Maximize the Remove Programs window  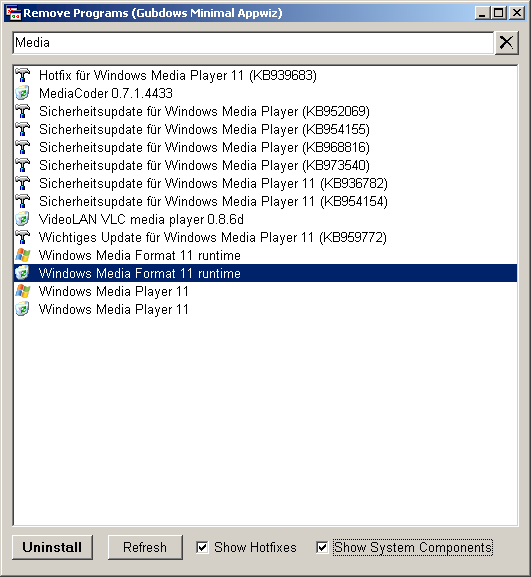(499, 13)
